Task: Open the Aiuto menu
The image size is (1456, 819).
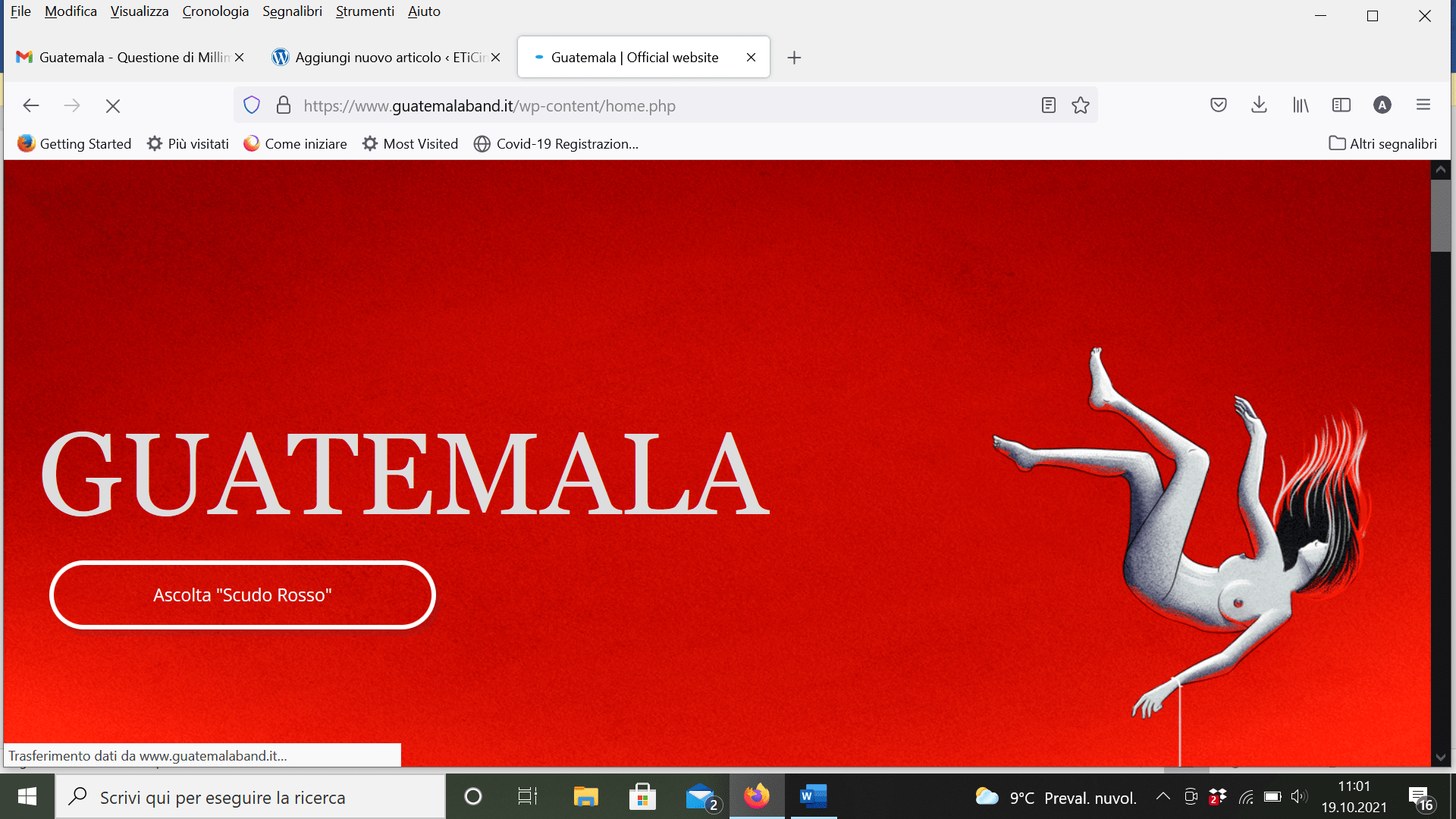Action: [424, 11]
